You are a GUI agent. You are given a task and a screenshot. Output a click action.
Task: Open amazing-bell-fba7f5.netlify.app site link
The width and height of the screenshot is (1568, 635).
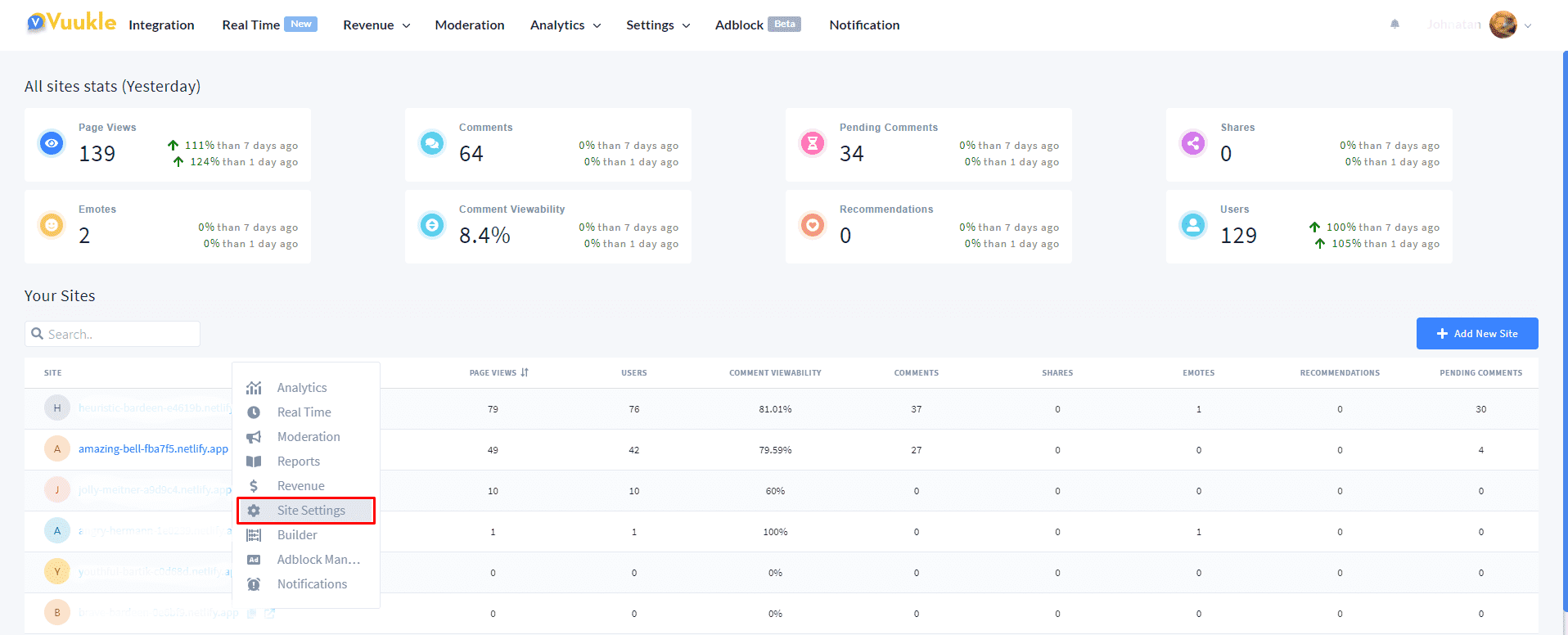click(153, 448)
